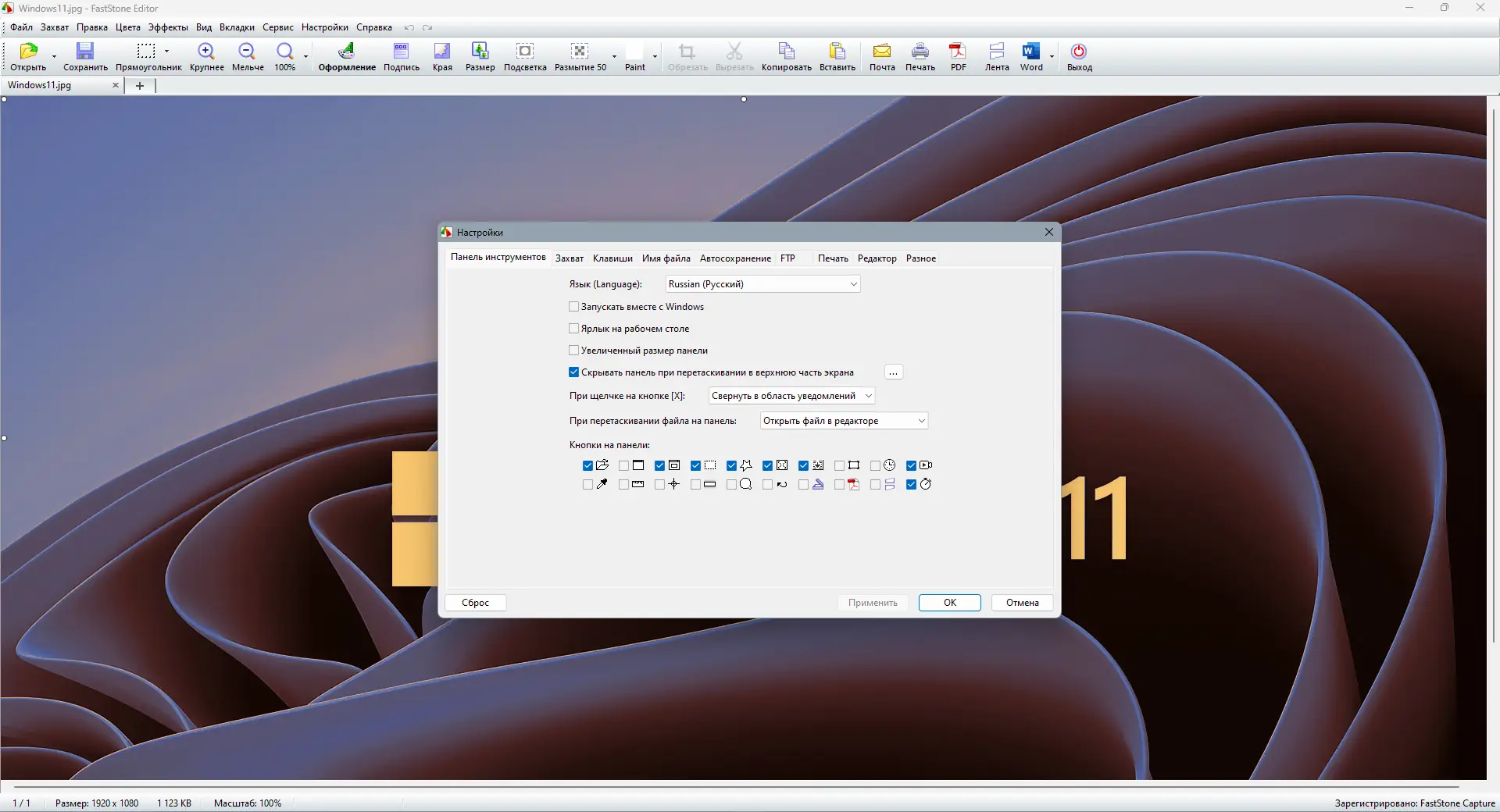The width and height of the screenshot is (1500, 812).
Task: Click the Вставить toolbar icon
Action: click(x=837, y=56)
